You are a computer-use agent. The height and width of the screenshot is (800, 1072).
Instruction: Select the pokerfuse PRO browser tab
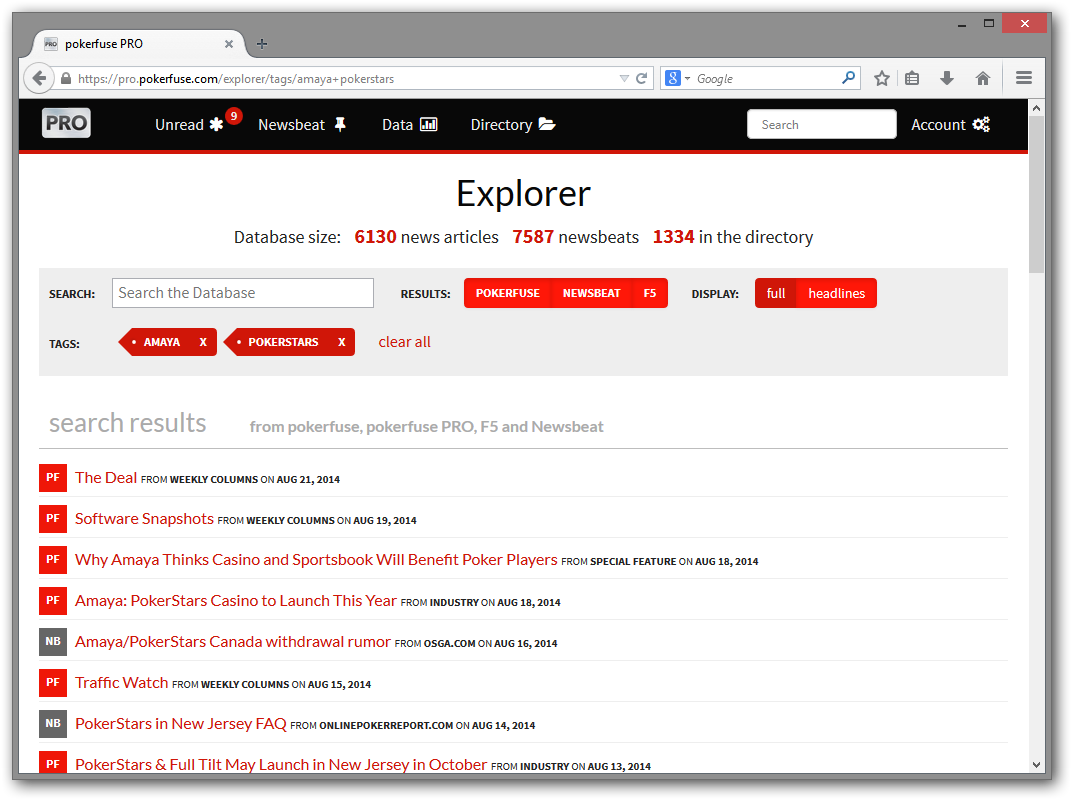(138, 44)
